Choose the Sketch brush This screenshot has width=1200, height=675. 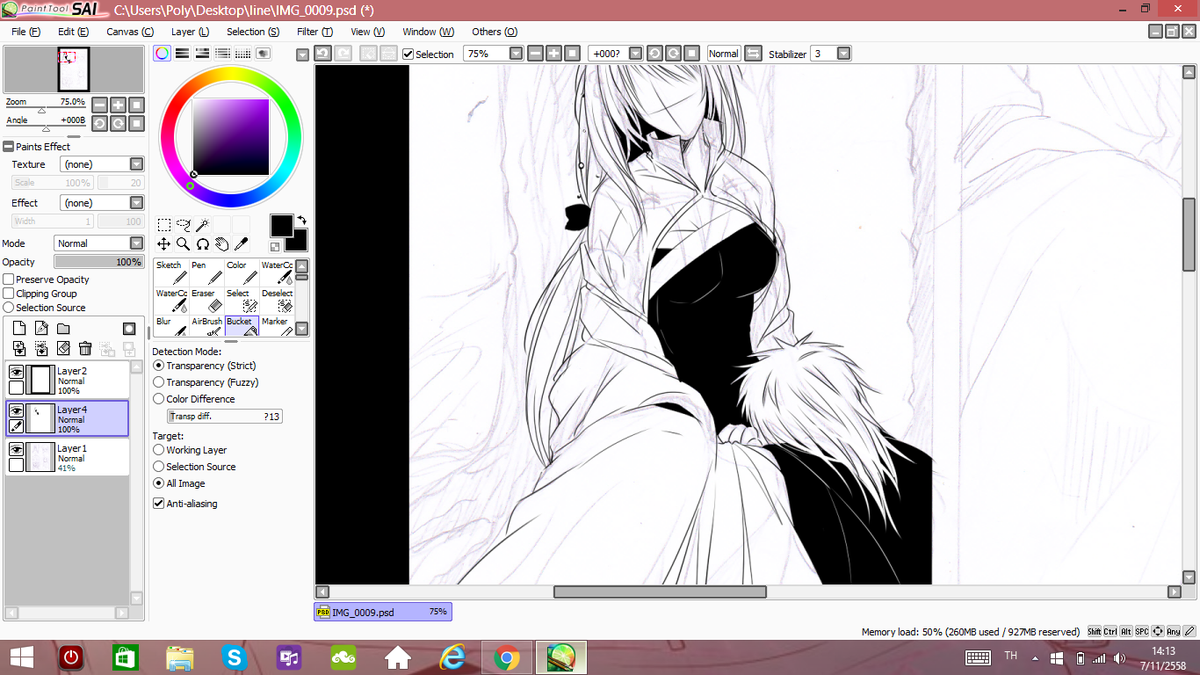point(171,272)
